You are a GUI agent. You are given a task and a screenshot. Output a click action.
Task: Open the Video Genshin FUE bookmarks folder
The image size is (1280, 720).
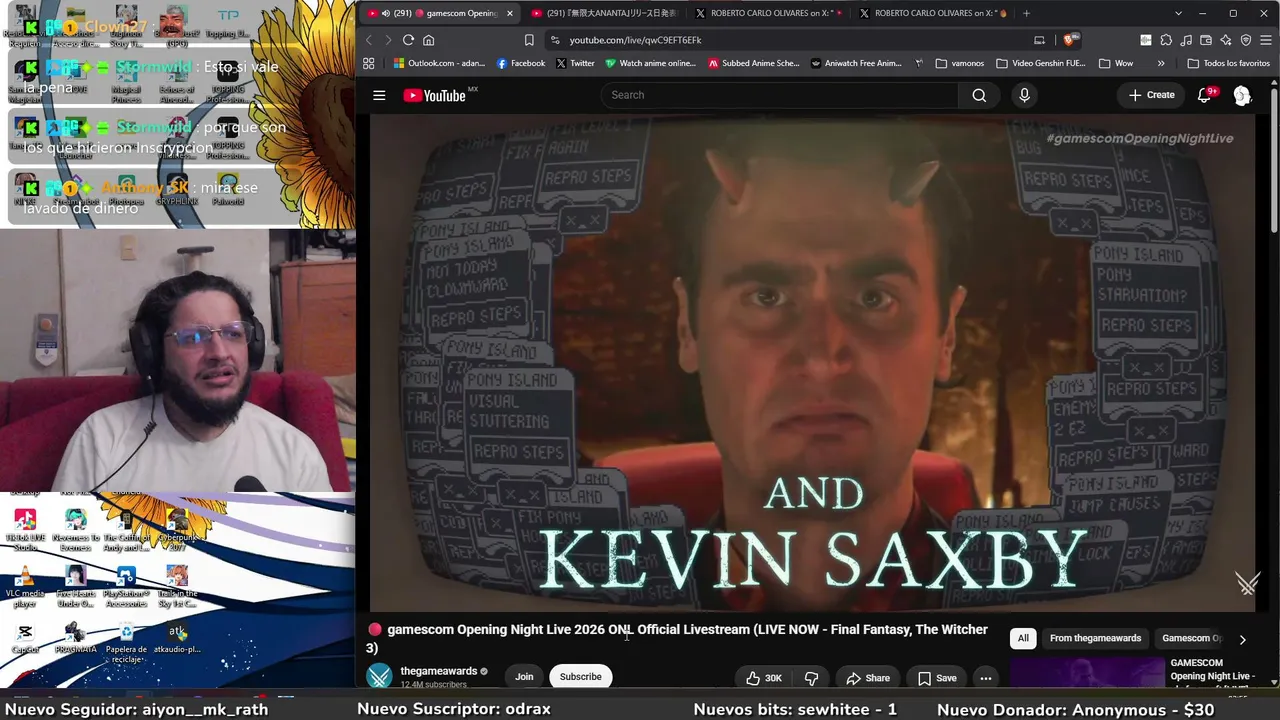click(x=1041, y=63)
